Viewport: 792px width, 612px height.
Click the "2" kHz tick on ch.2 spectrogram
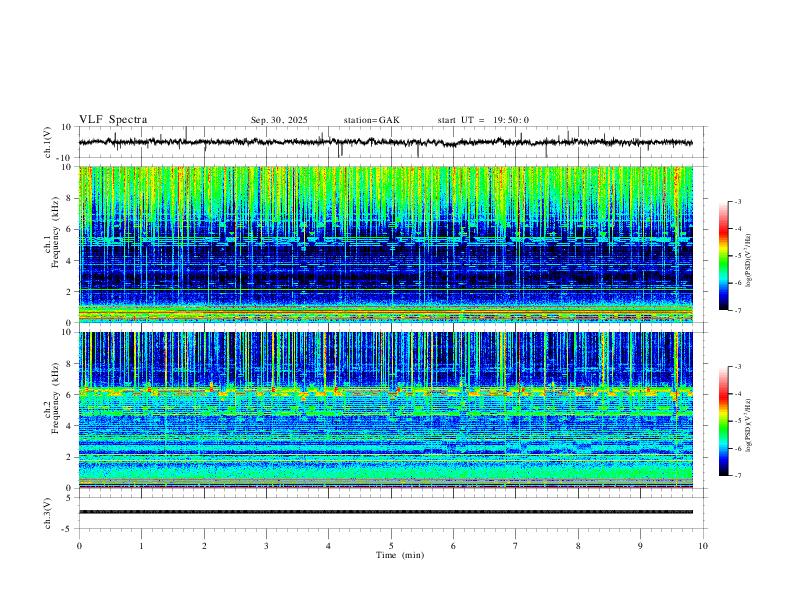coord(70,457)
